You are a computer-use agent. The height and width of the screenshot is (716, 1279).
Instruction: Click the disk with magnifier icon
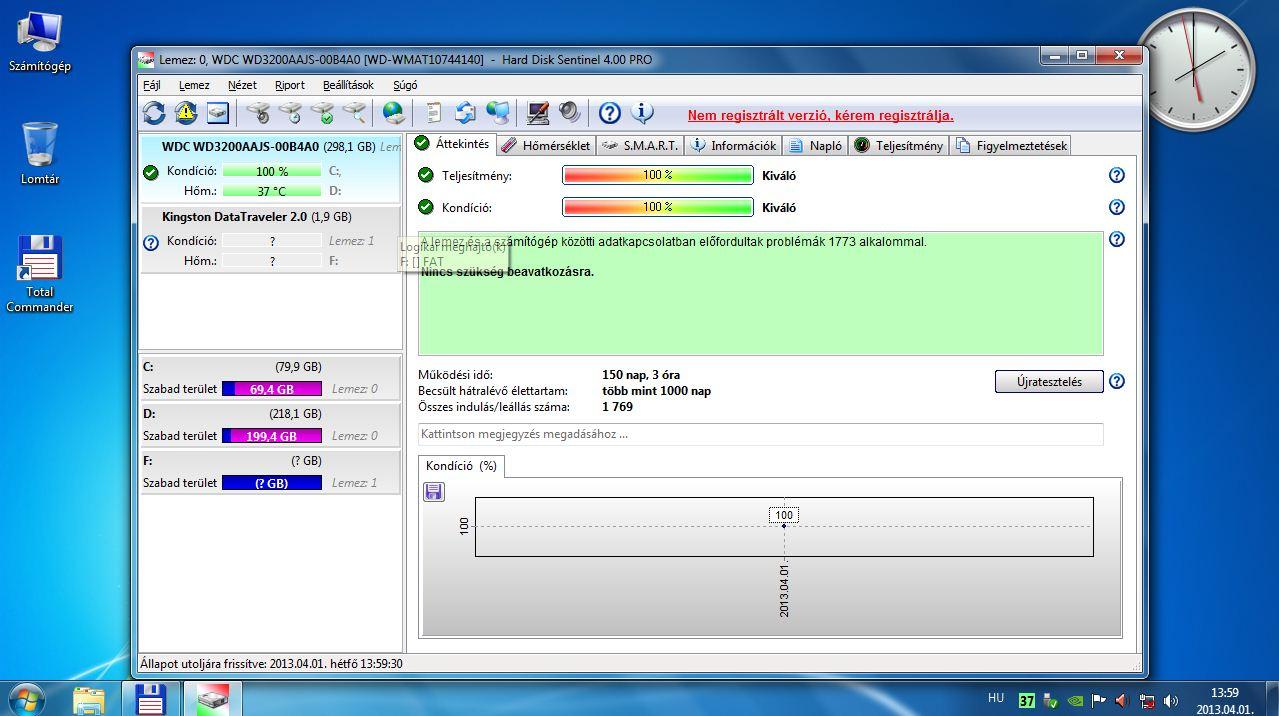click(x=354, y=113)
